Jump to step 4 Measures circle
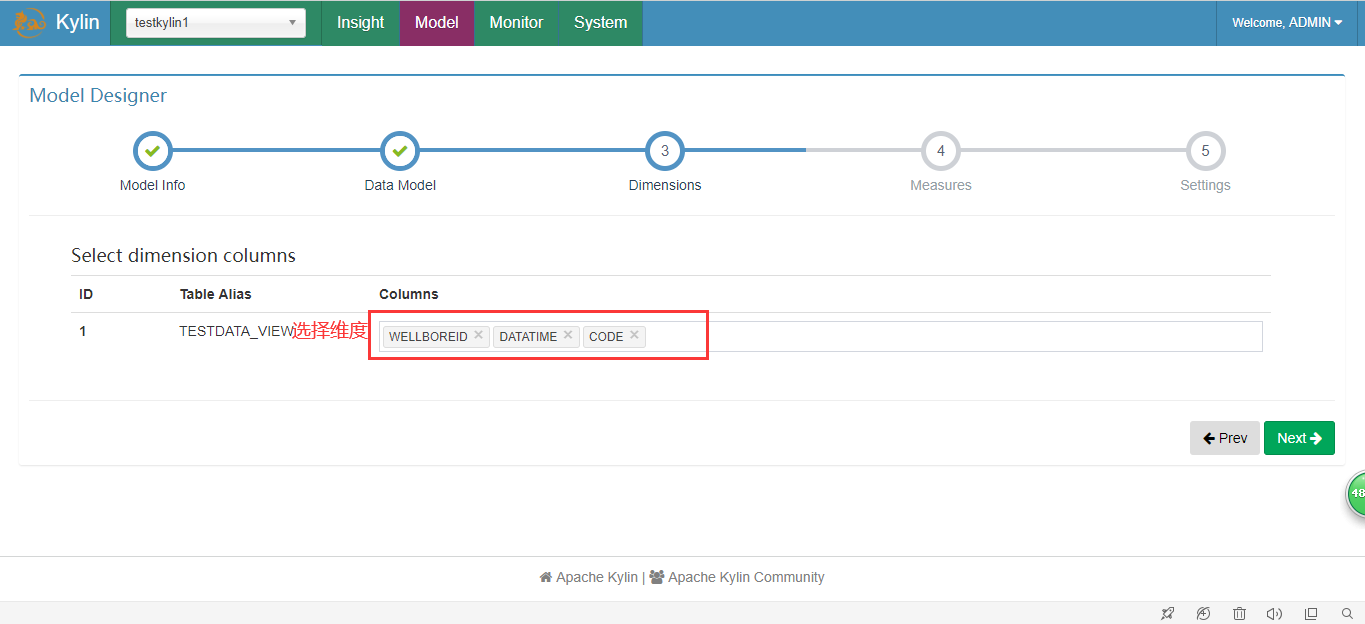Screen dimensions: 1365x624 [941, 151]
